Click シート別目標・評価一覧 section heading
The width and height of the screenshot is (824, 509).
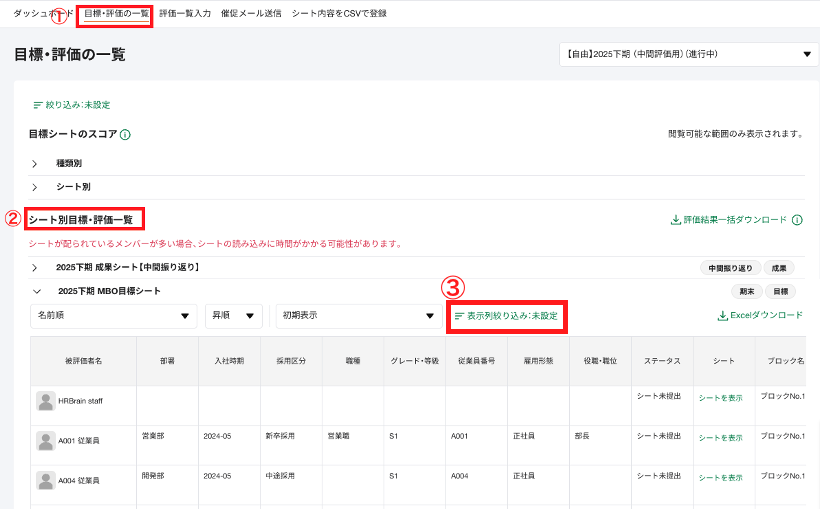[x=81, y=220]
